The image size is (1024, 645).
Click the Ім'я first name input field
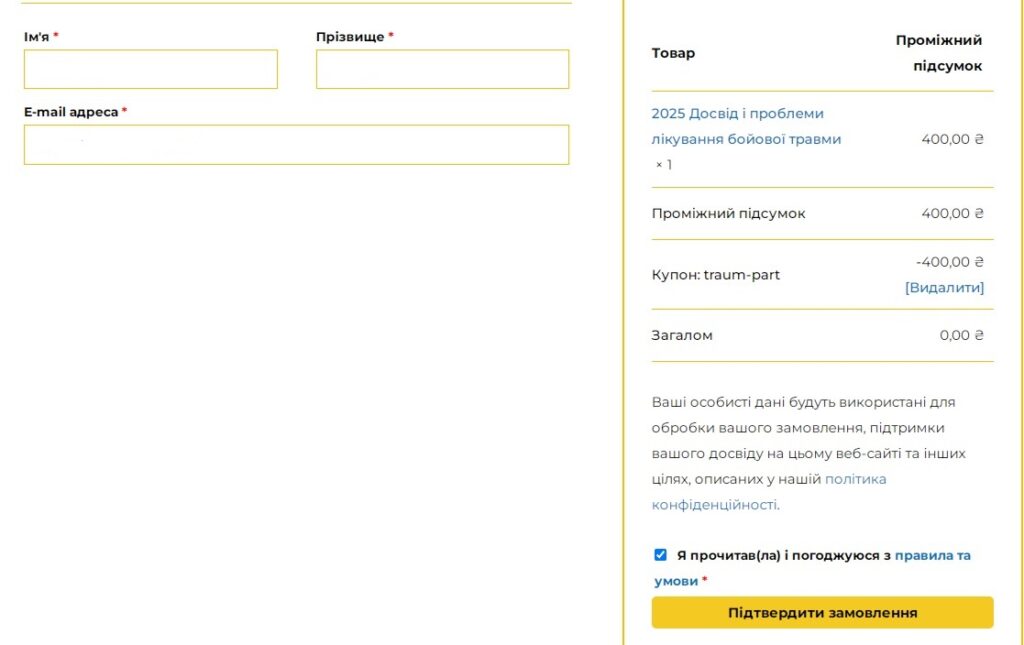[150, 69]
